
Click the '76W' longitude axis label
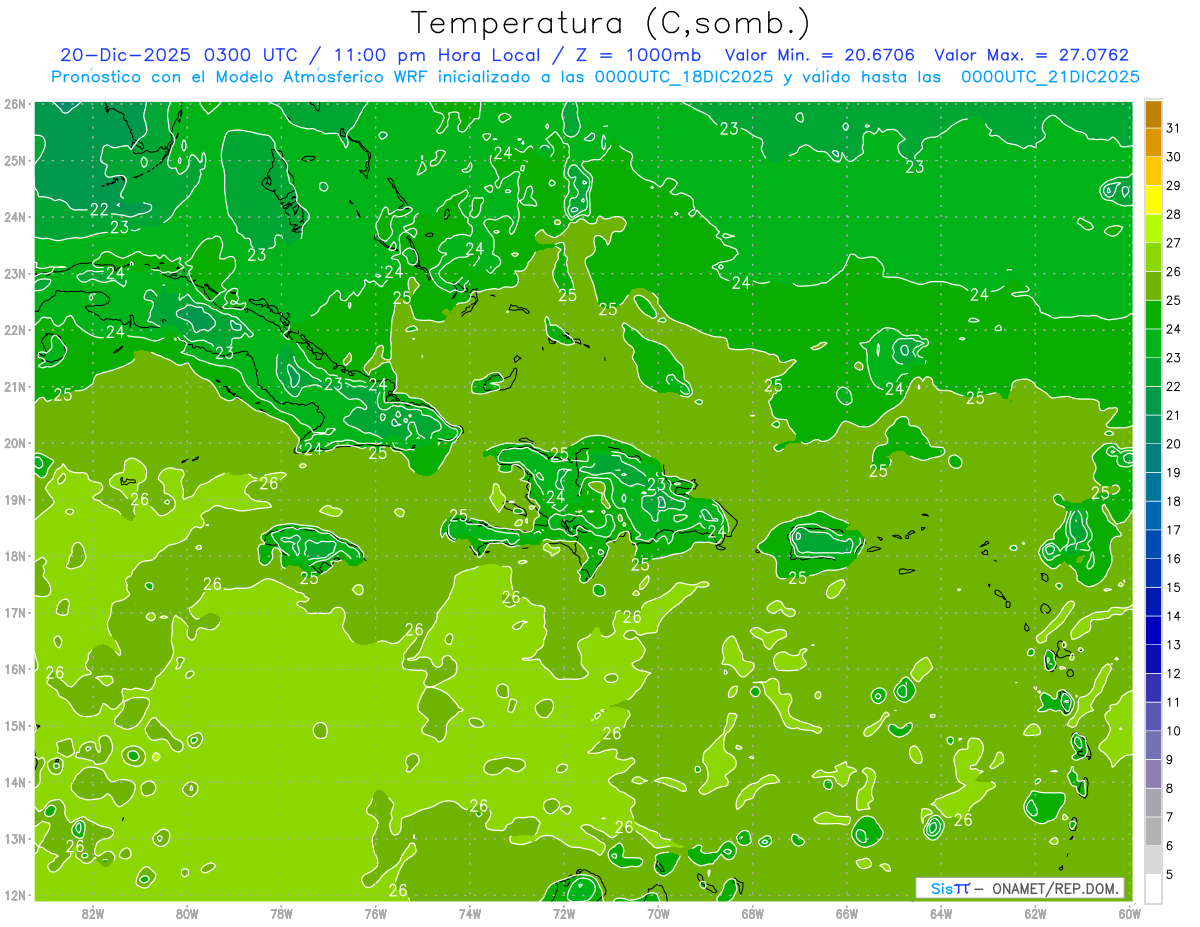pos(375,913)
